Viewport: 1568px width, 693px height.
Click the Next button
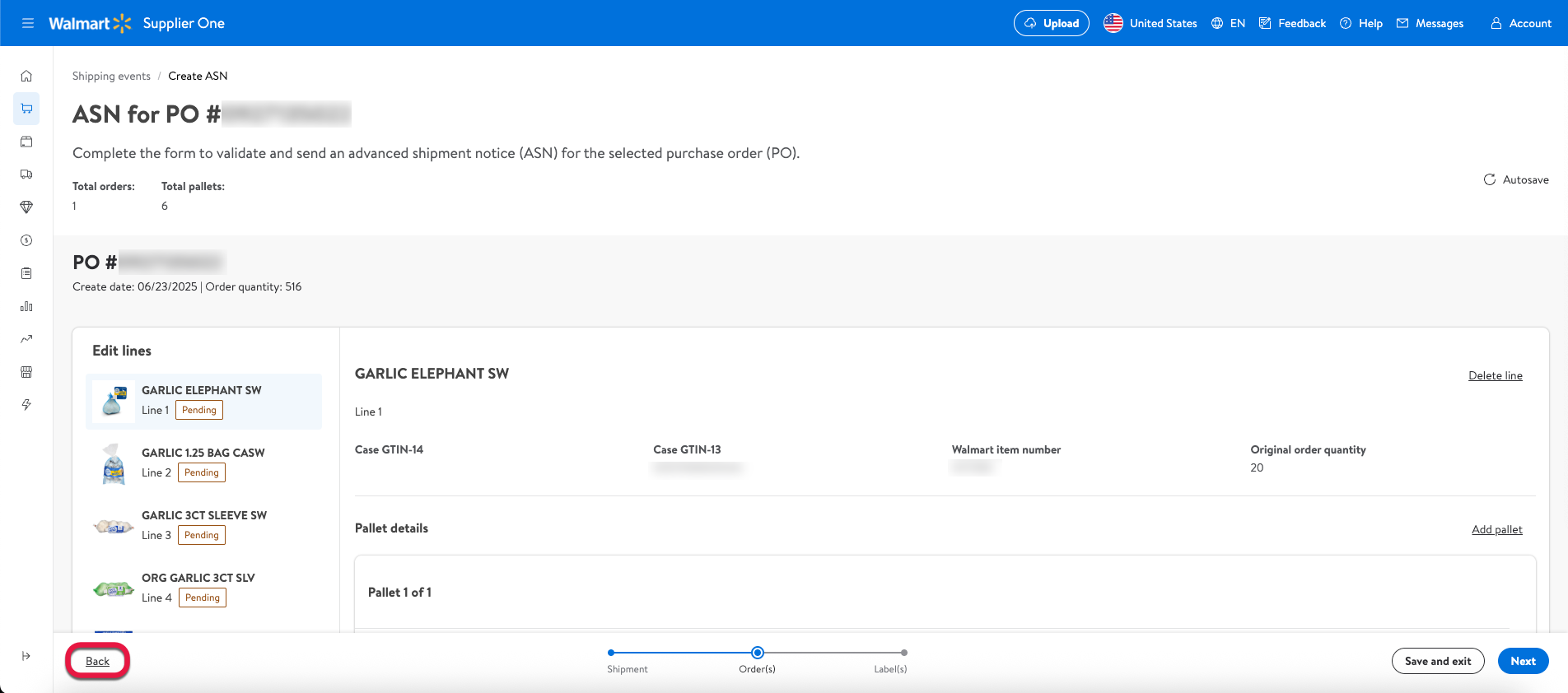[1523, 661]
